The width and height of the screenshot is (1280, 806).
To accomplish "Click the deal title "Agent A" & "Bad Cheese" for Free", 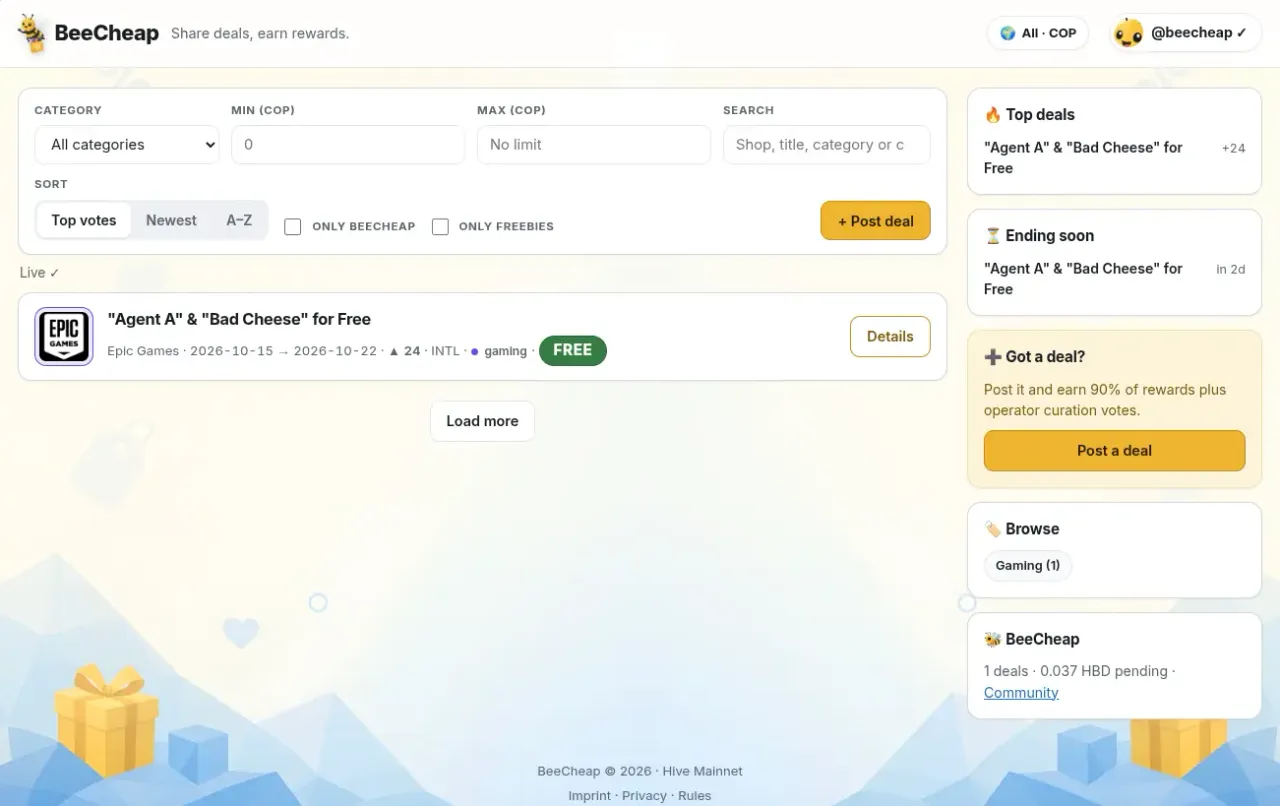I will click(239, 320).
